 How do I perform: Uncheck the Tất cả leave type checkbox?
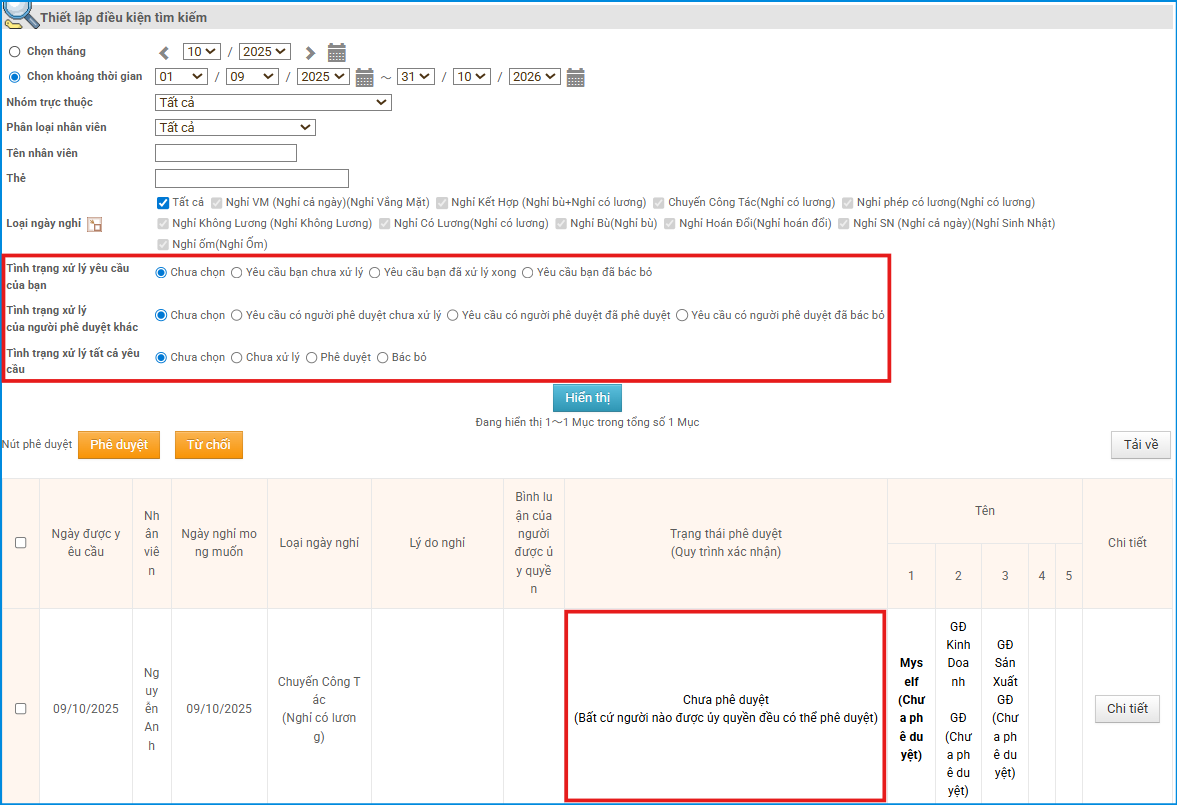coord(163,203)
